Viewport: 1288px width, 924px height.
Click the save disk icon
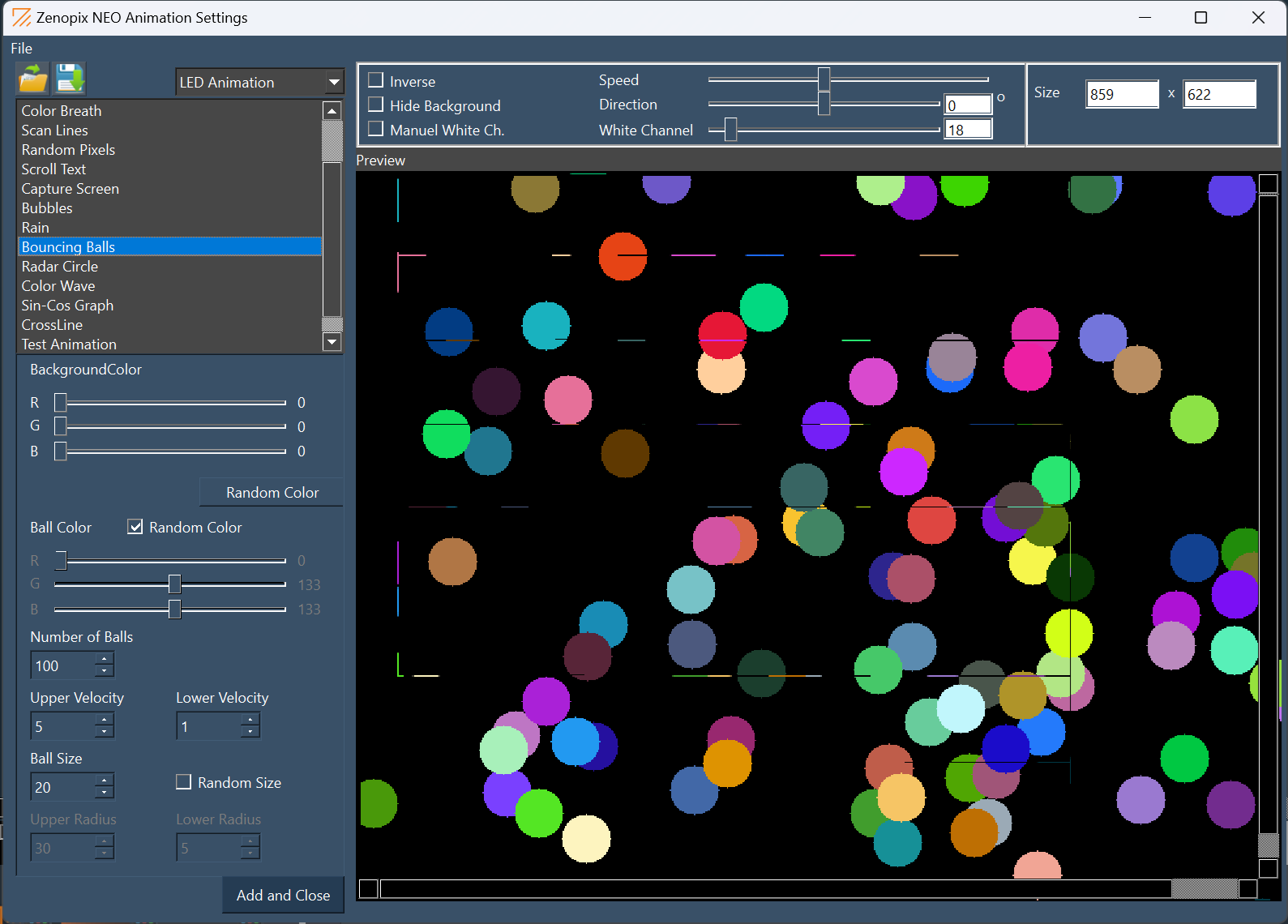70,79
